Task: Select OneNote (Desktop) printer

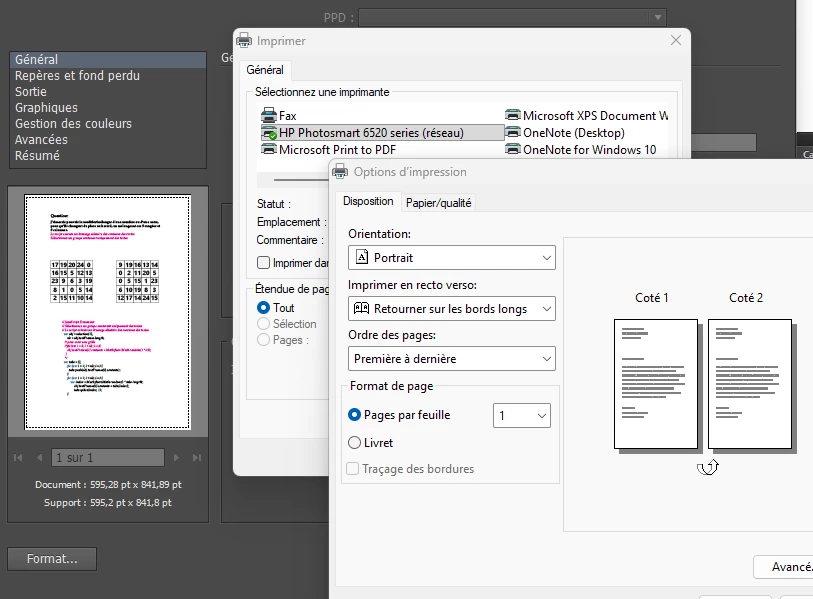Action: pos(565,133)
